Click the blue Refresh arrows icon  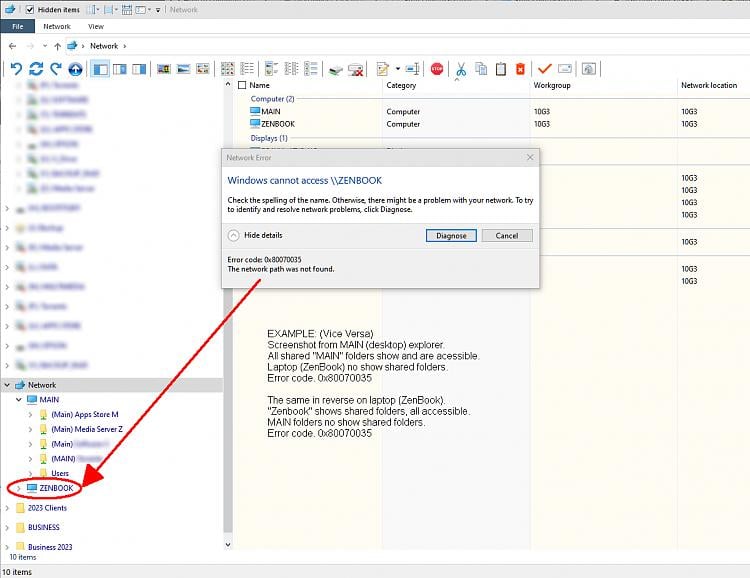[36, 69]
